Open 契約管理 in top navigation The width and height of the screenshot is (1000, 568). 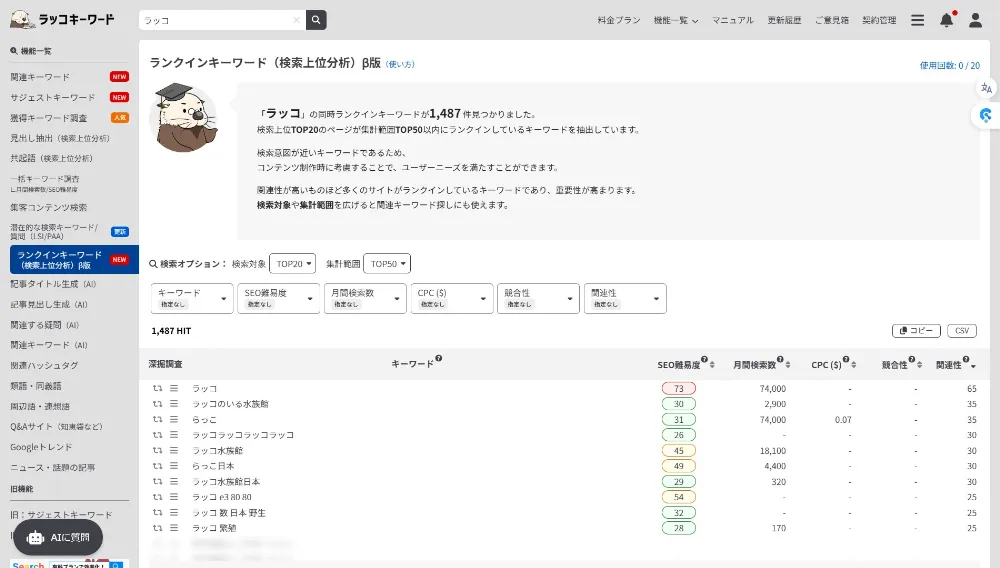[x=879, y=20]
